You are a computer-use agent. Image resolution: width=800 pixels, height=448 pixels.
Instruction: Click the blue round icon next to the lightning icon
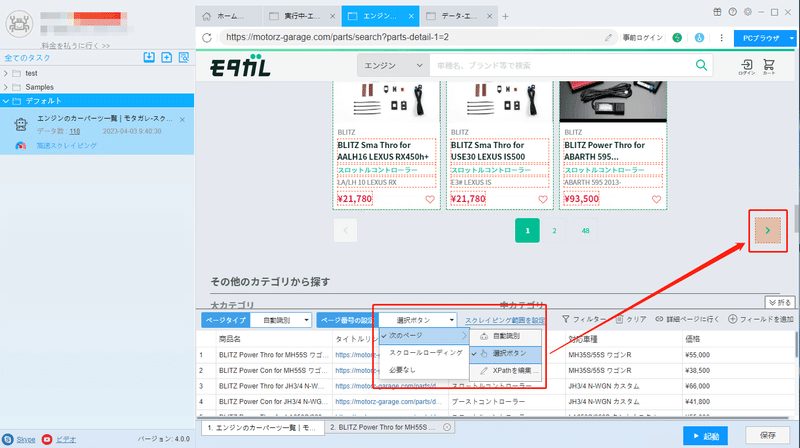699,37
